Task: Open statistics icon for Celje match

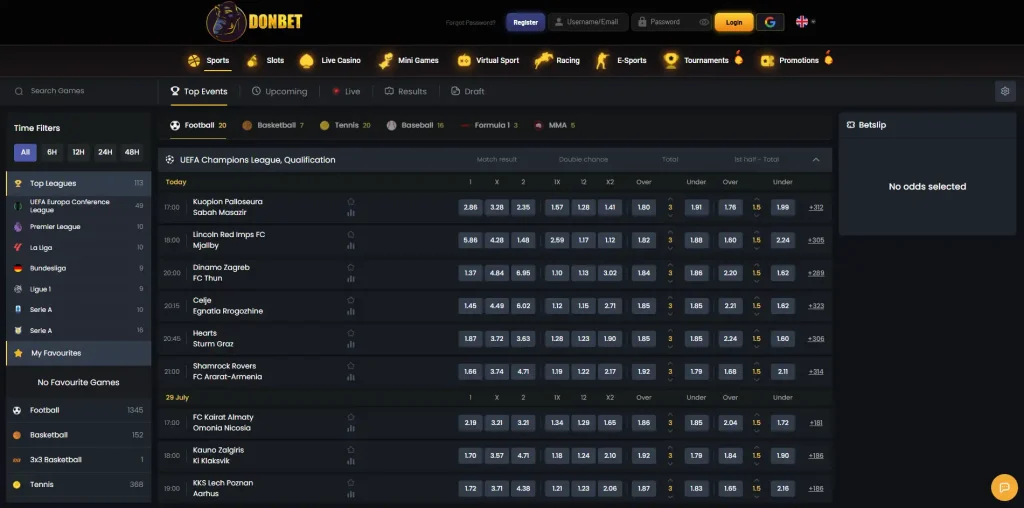Action: [x=351, y=311]
